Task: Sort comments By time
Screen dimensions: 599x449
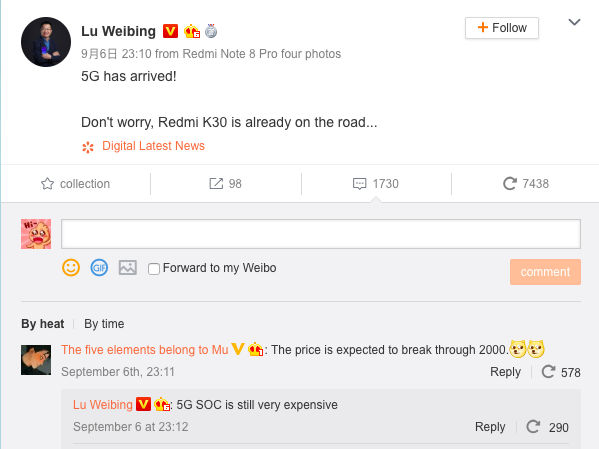Action: click(104, 324)
